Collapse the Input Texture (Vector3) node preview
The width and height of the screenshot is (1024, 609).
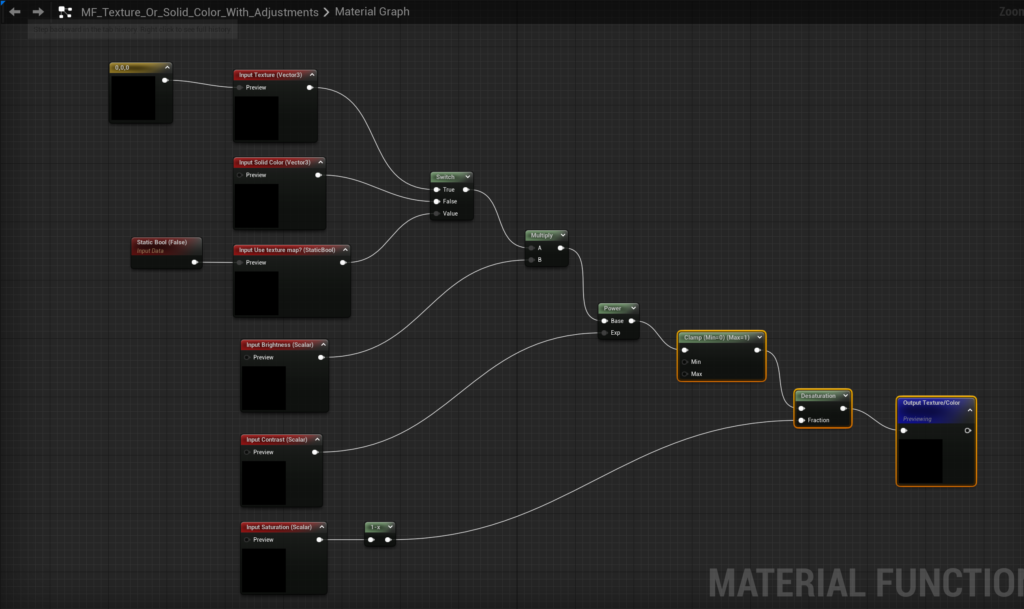(x=311, y=75)
